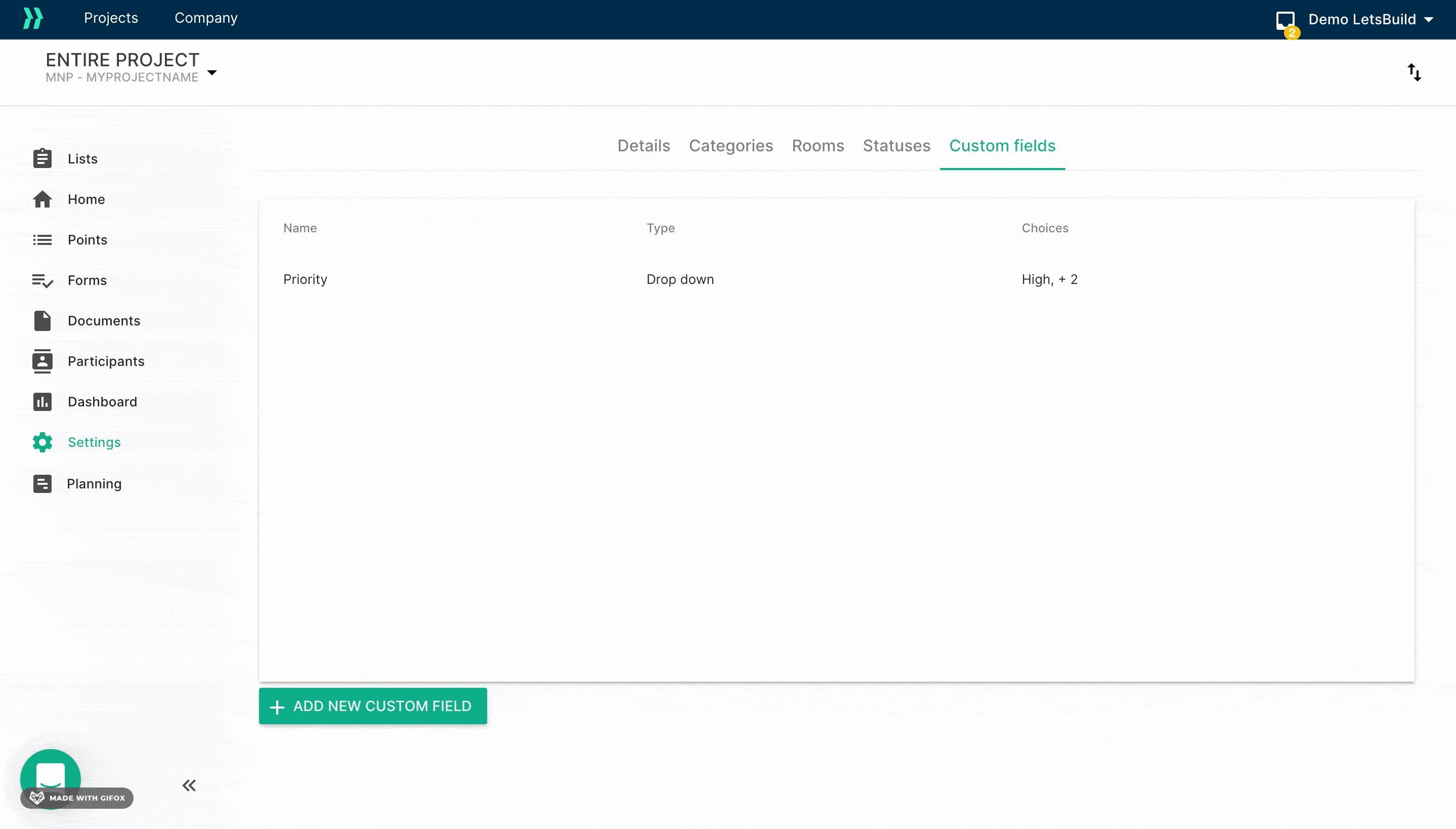Open the Dashboard chart icon
This screenshot has width=1456, height=829.
[42, 402]
